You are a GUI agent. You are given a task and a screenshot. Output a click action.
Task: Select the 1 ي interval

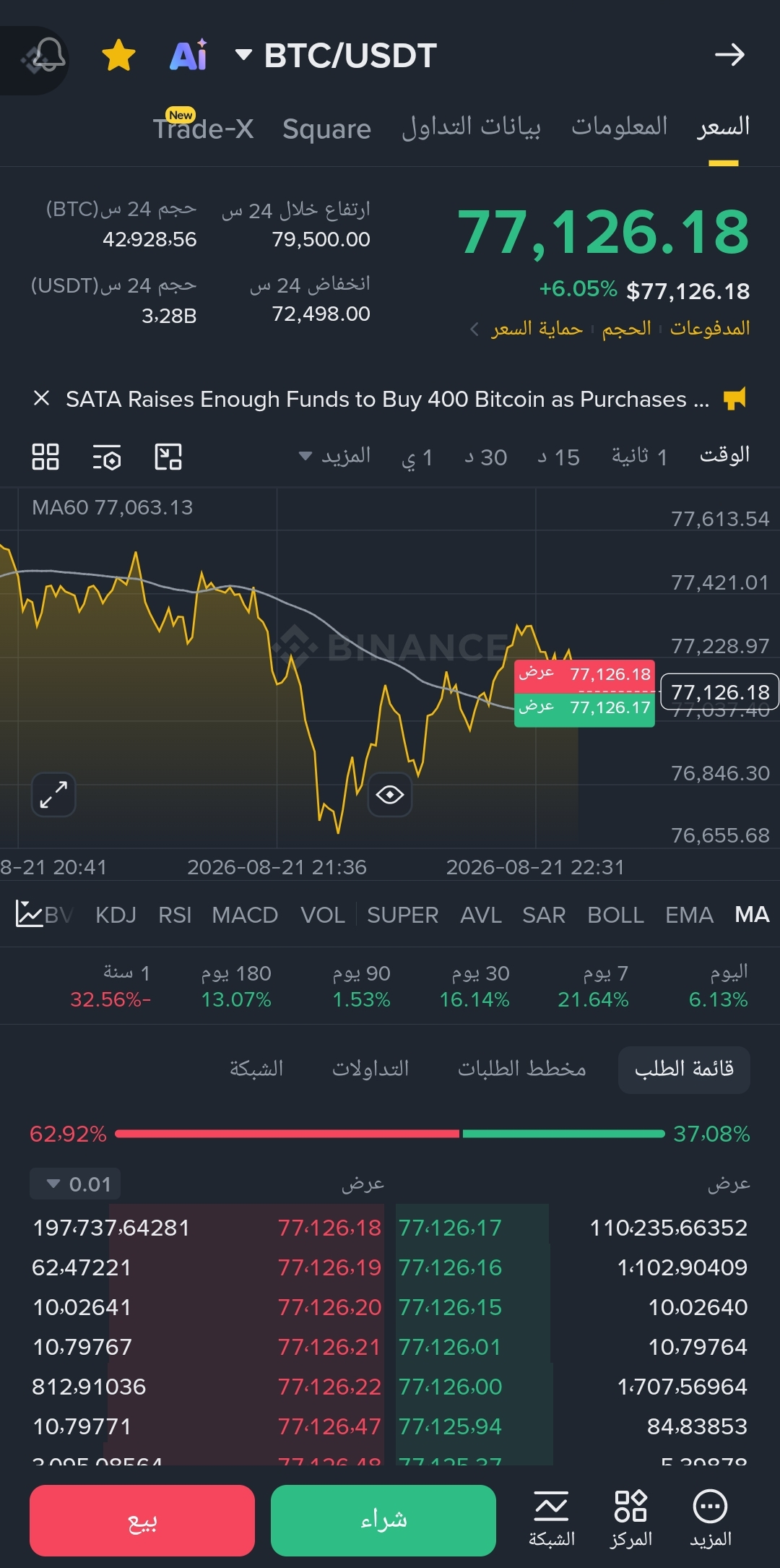(x=417, y=458)
